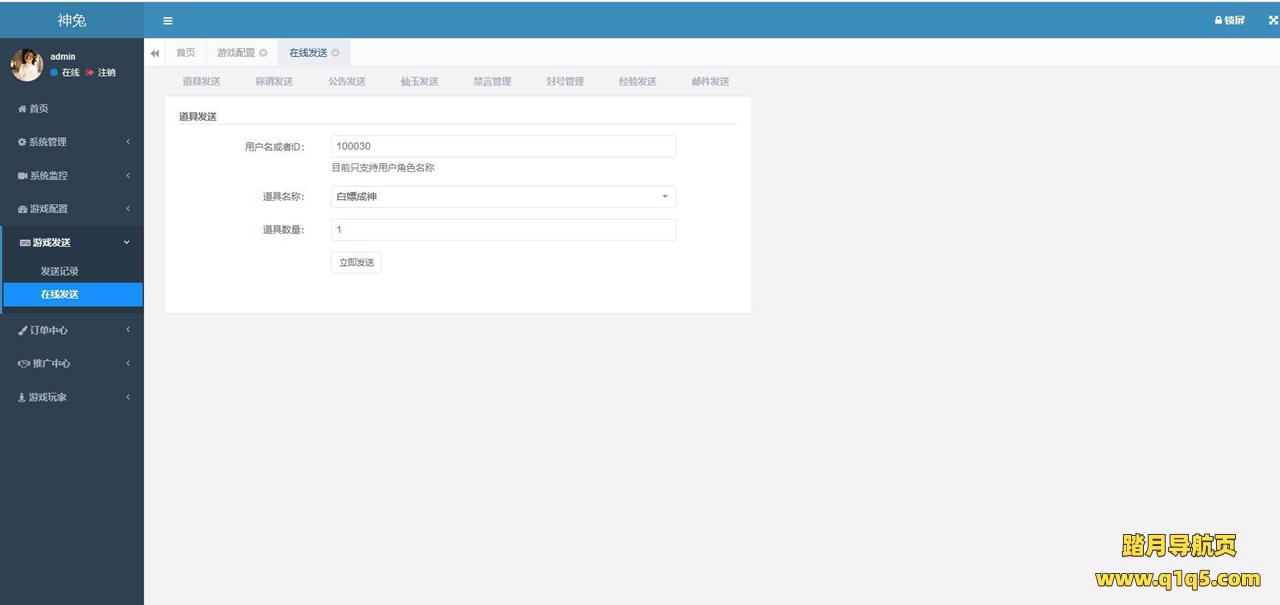Viewport: 1280px width, 605px height.
Task: Open 首页 from the left sidebar
Action: 38,109
